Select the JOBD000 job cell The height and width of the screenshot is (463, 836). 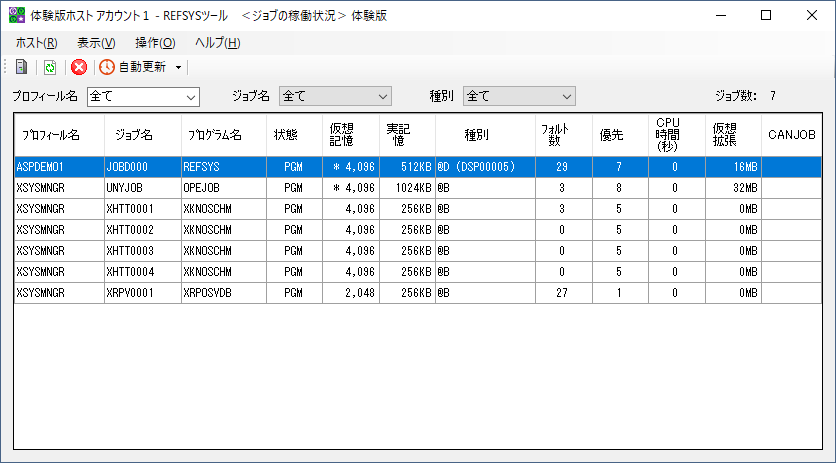pyautogui.click(x=143, y=167)
